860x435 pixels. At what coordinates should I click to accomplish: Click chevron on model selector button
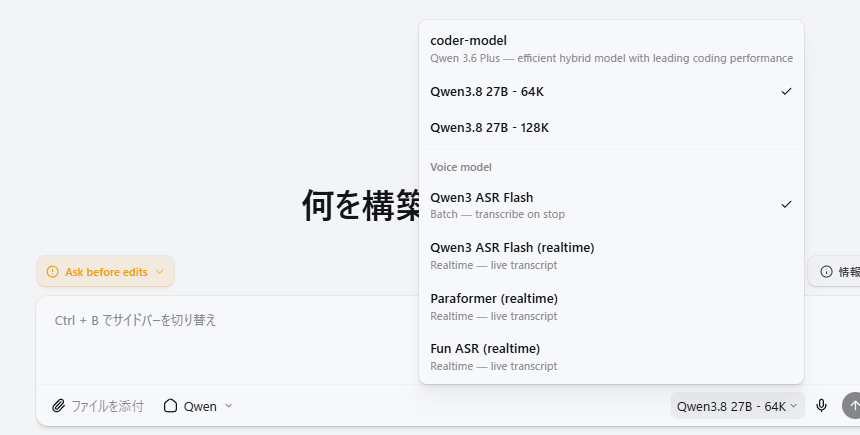coord(793,406)
